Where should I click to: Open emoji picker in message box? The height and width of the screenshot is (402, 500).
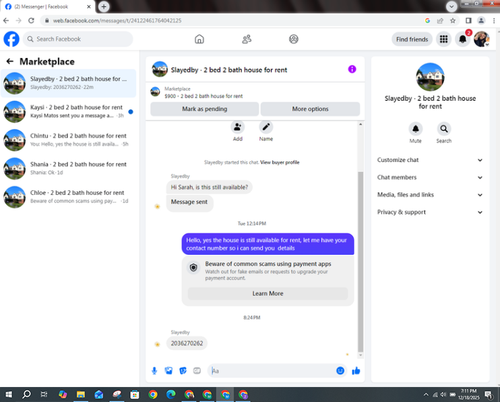tap(340, 371)
